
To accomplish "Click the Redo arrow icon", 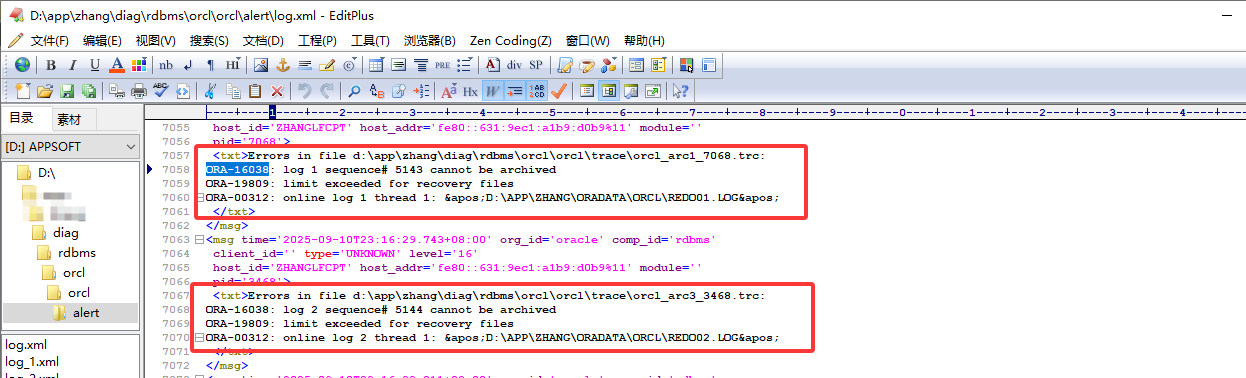I will [326, 91].
